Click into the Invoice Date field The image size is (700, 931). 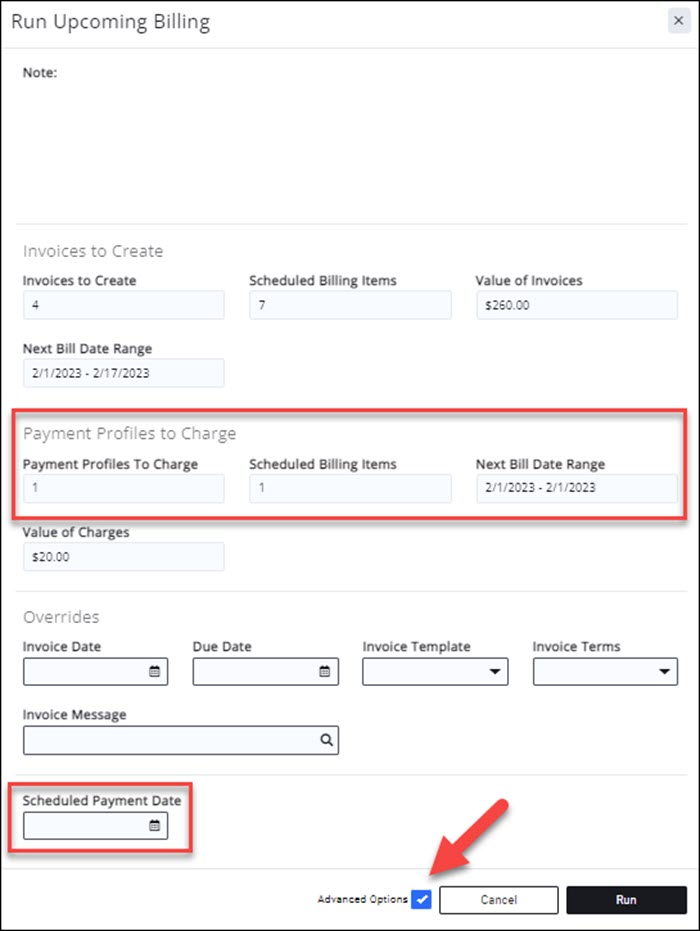84,672
